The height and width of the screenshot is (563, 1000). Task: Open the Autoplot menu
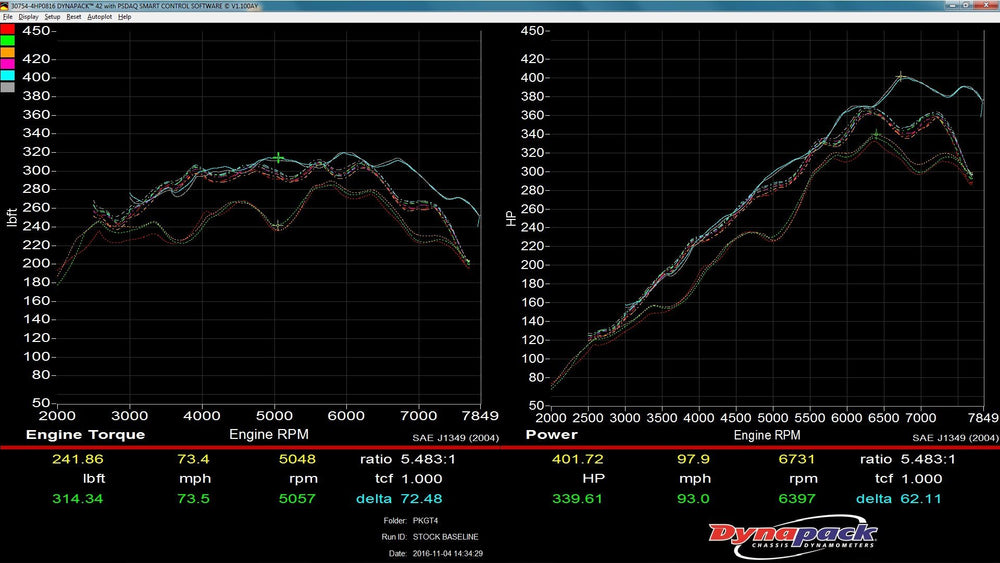[99, 17]
